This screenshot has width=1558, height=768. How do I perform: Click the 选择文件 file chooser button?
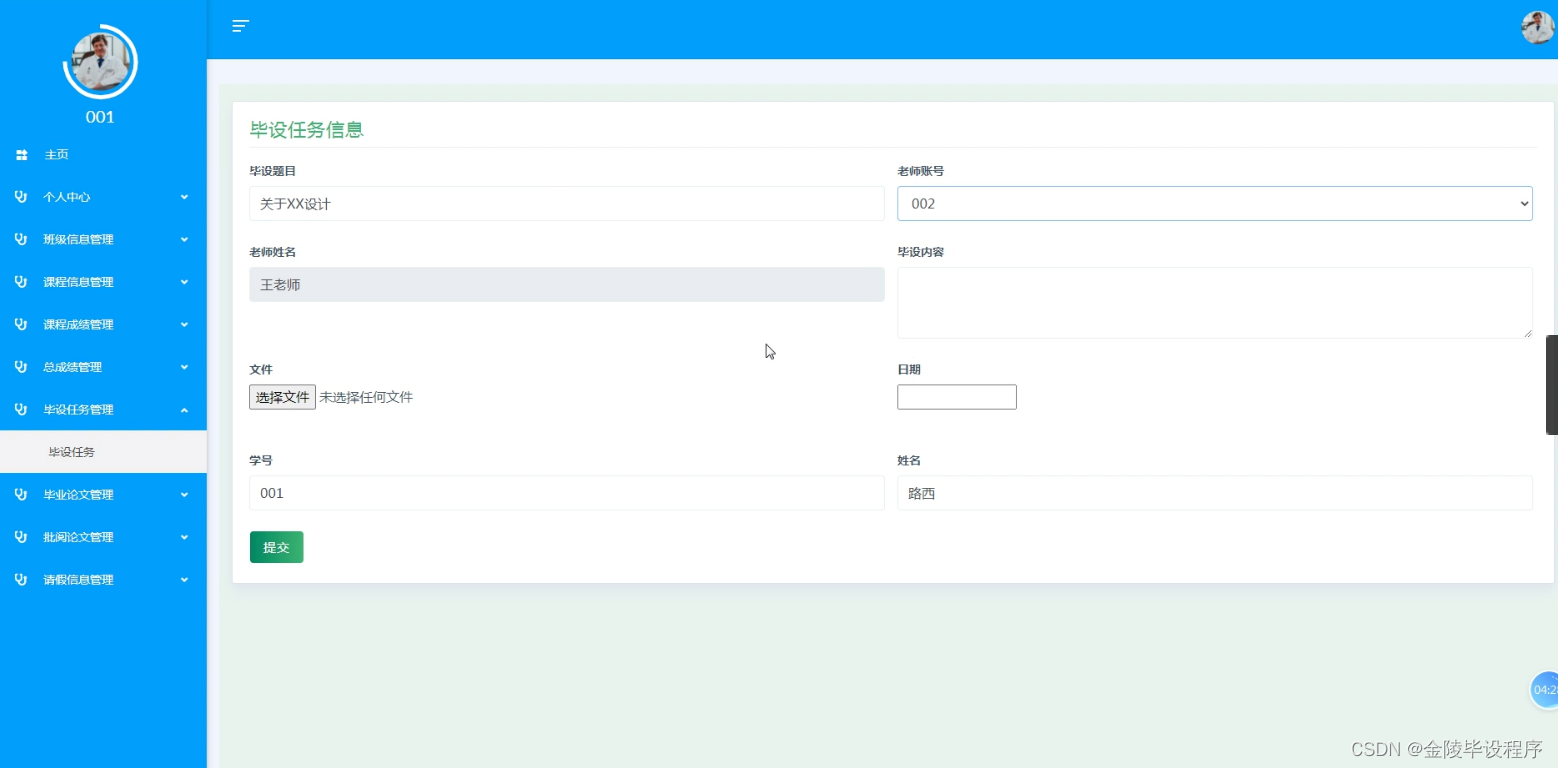282,397
